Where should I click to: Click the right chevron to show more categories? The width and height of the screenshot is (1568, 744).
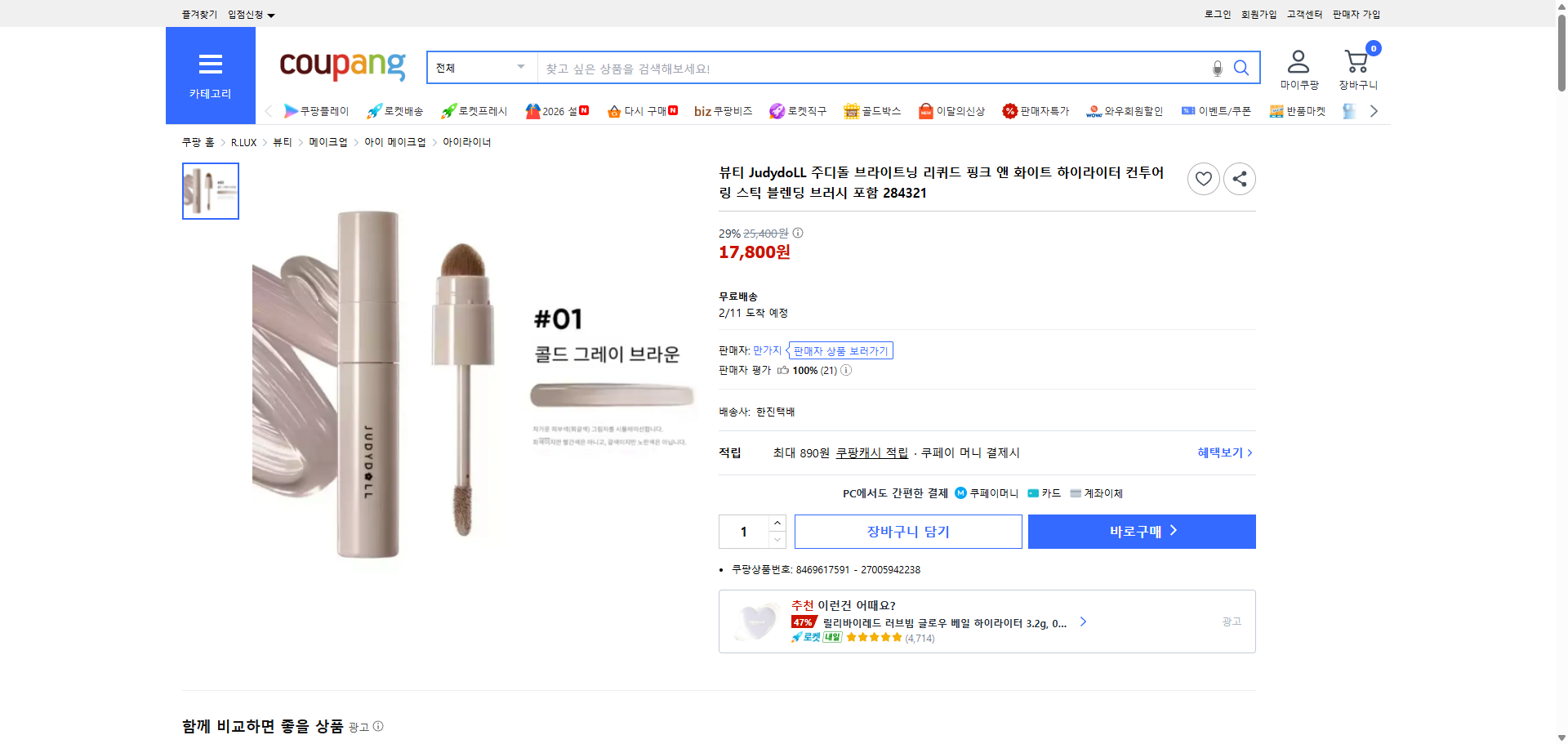1374,111
